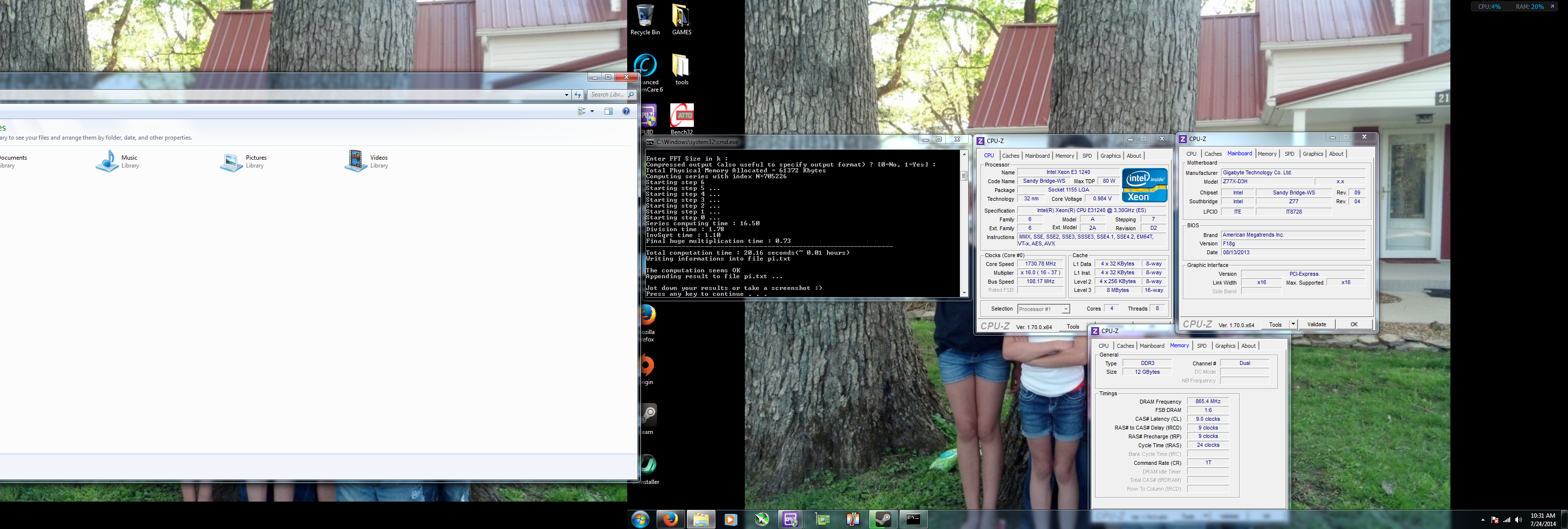Open the Recycle Bin desktop icon

(x=645, y=20)
